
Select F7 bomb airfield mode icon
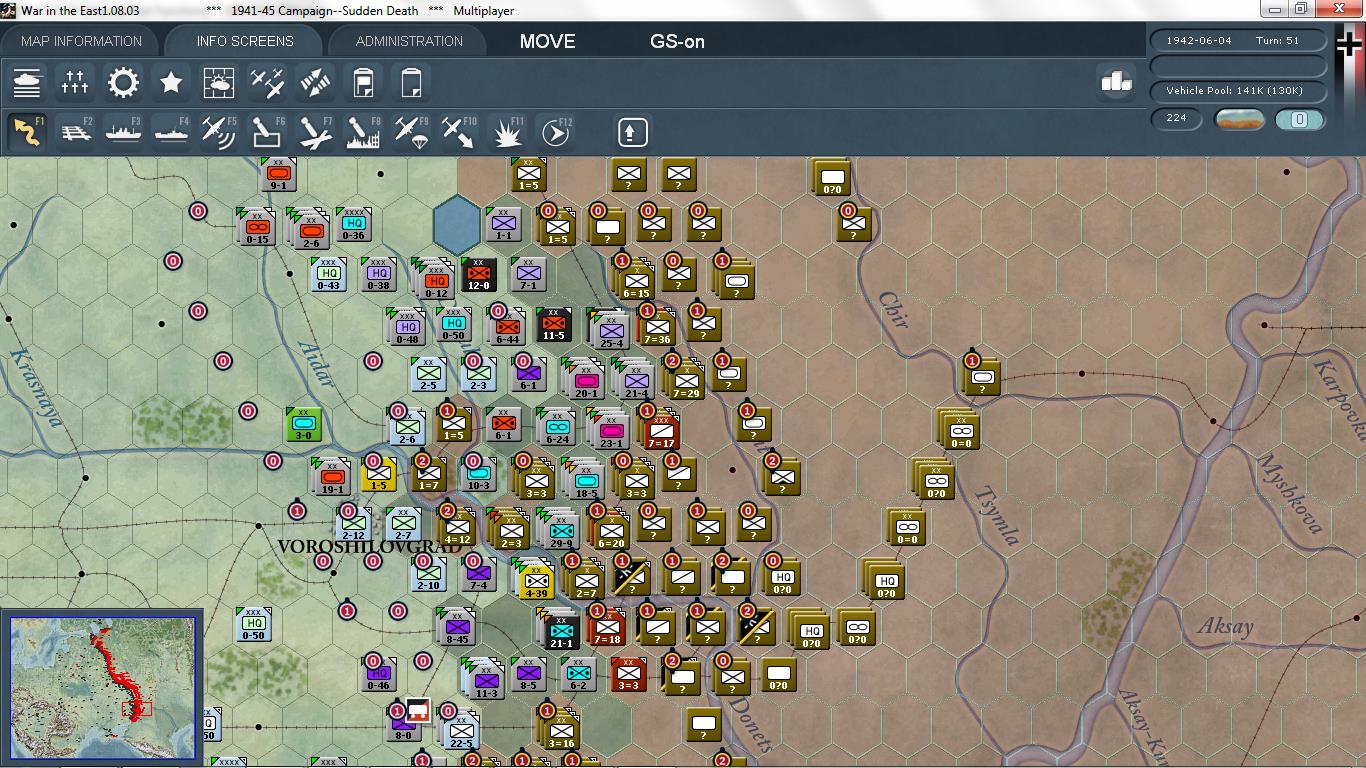[315, 131]
